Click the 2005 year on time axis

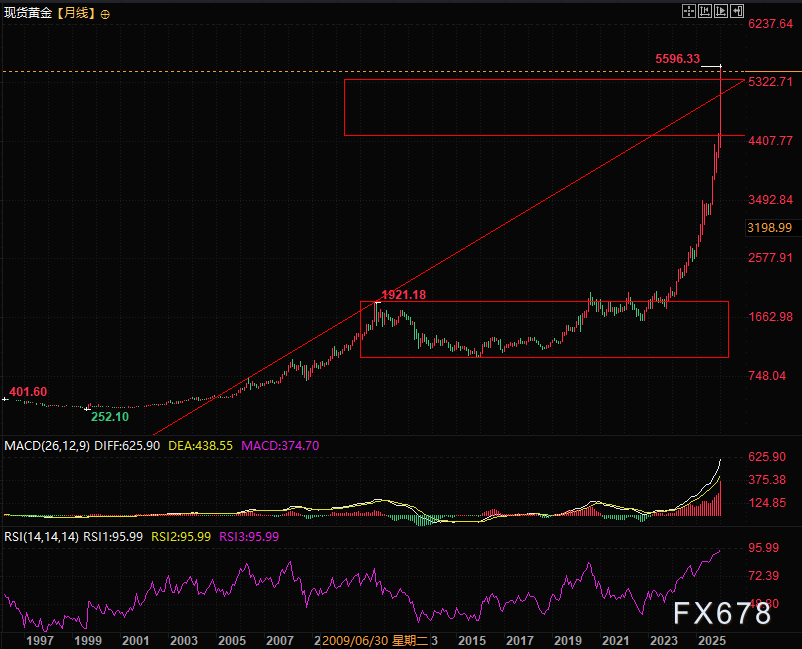232,640
